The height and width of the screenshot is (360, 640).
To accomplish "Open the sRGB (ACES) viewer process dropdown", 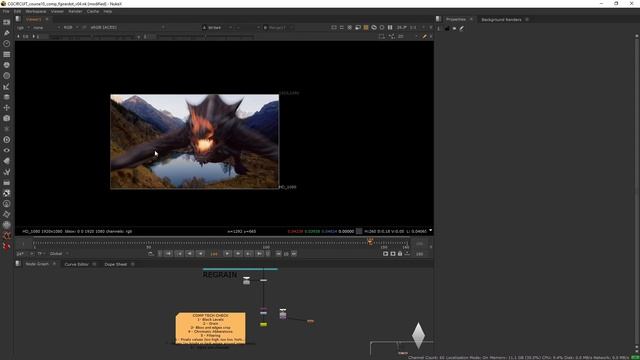I will 127,27.
